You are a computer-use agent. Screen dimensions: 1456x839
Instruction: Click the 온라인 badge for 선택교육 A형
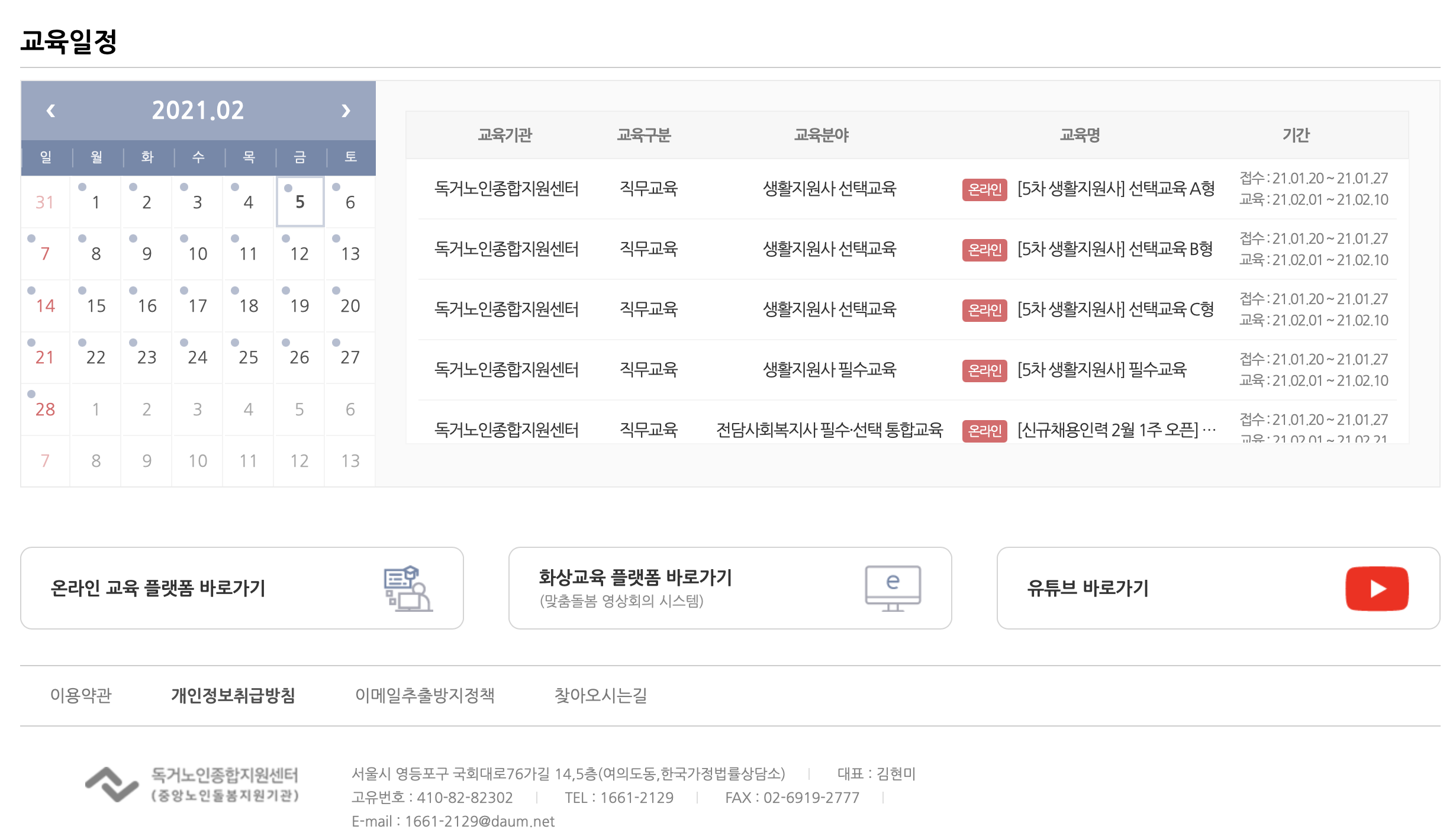pyautogui.click(x=984, y=189)
